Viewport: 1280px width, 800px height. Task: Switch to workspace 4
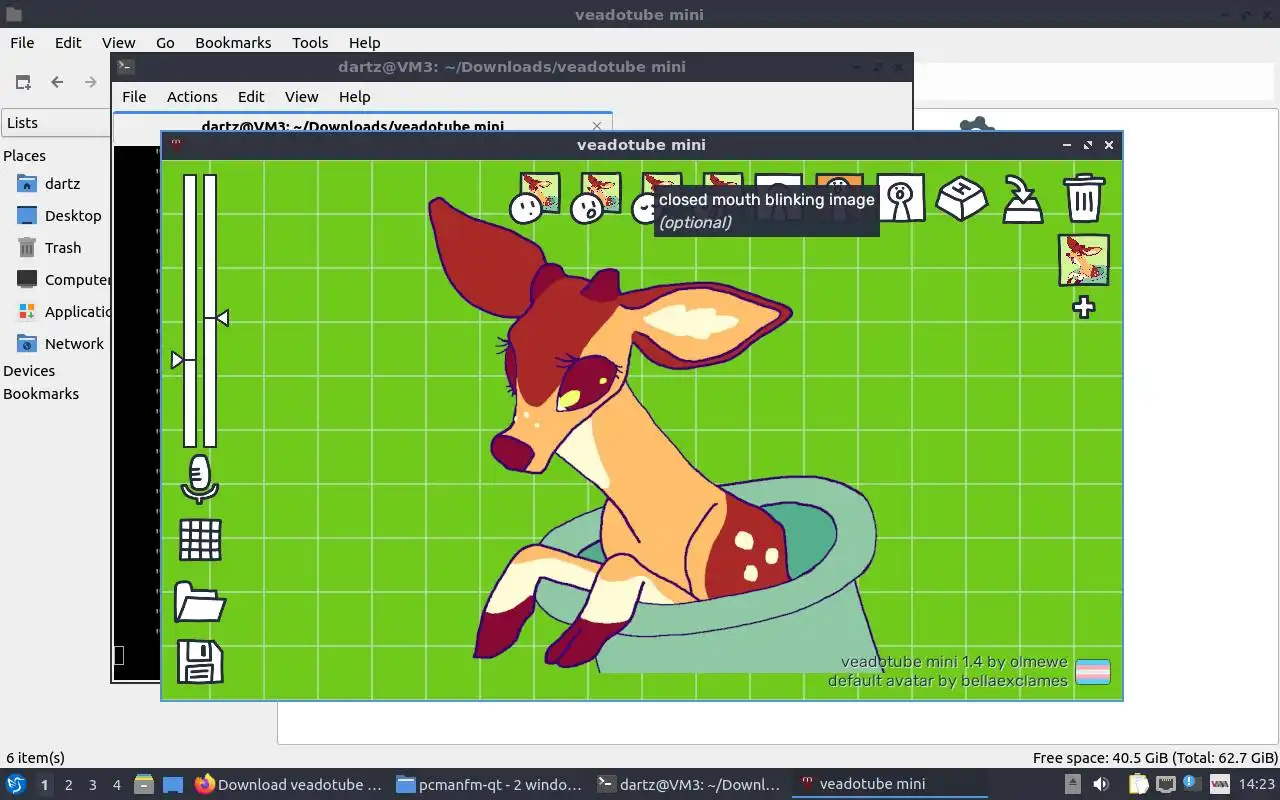click(116, 785)
